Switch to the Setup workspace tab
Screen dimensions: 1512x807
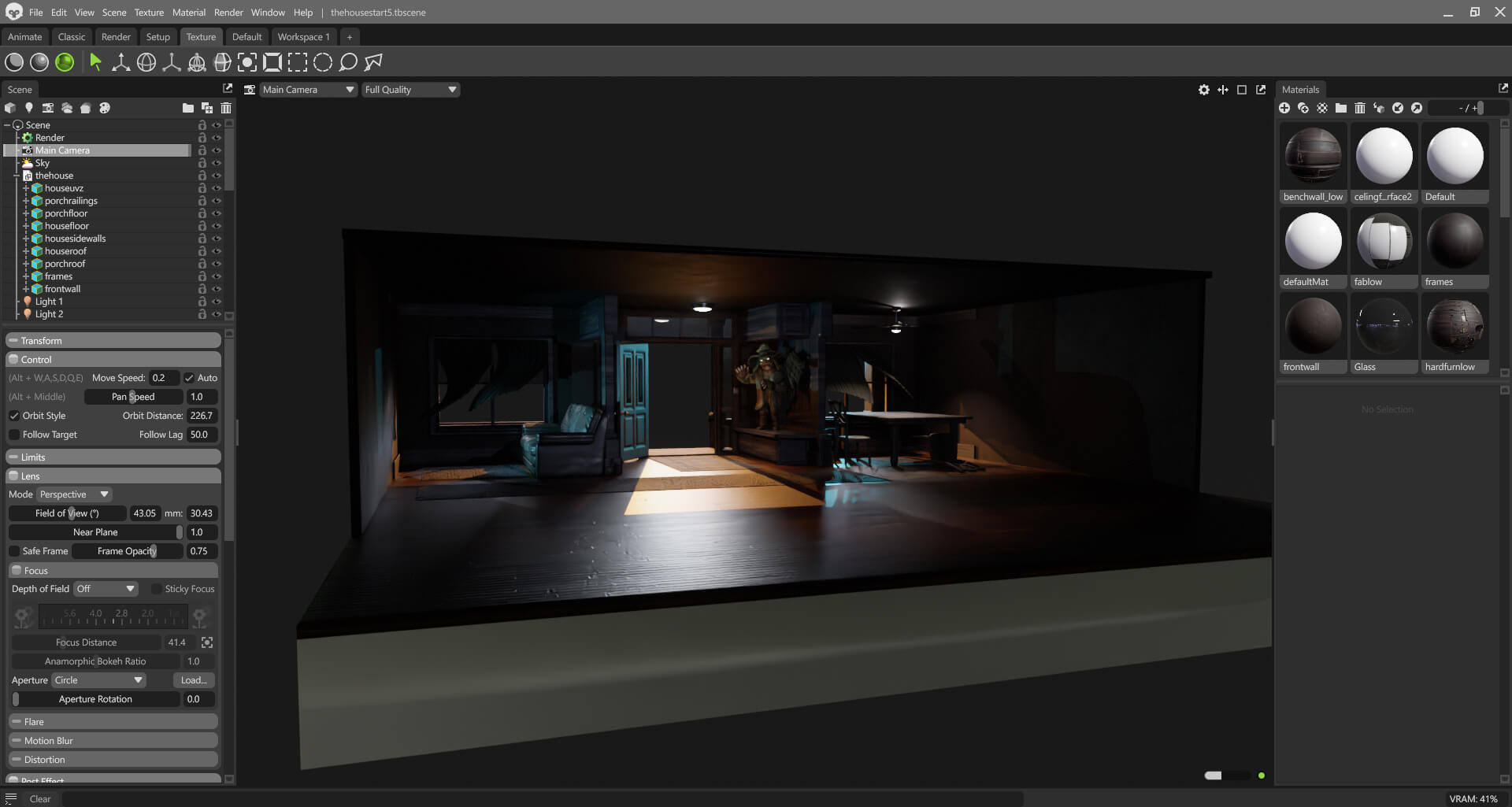(x=158, y=37)
